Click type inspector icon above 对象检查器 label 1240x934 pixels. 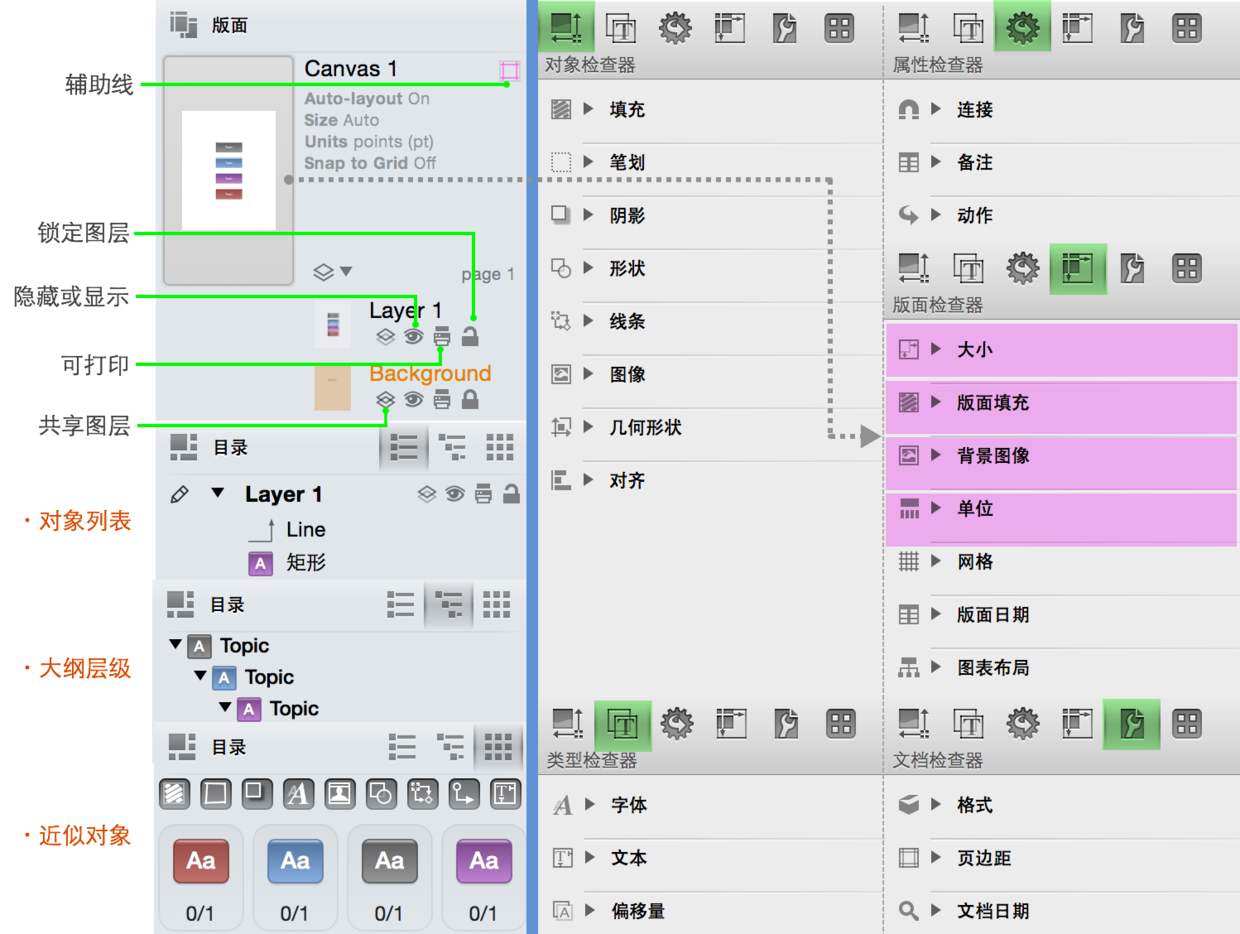[x=622, y=28]
